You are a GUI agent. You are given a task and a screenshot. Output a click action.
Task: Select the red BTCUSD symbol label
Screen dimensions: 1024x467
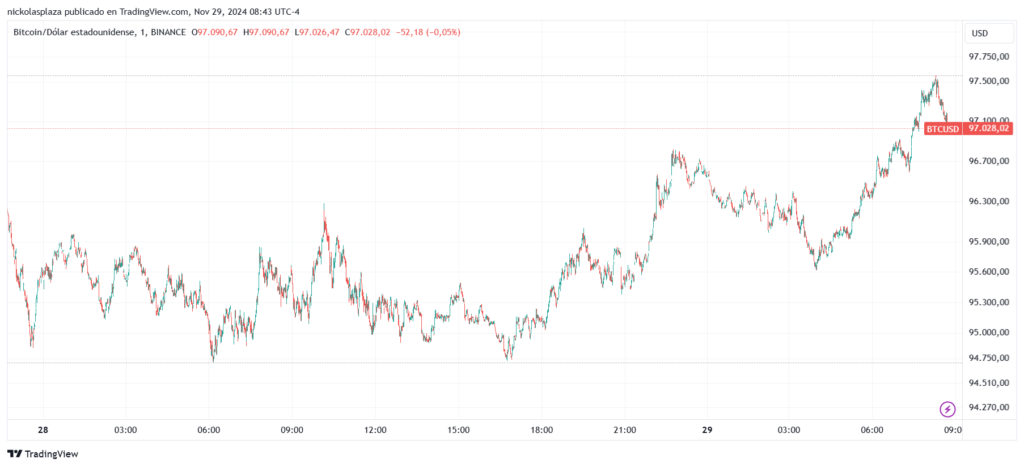[942, 129]
